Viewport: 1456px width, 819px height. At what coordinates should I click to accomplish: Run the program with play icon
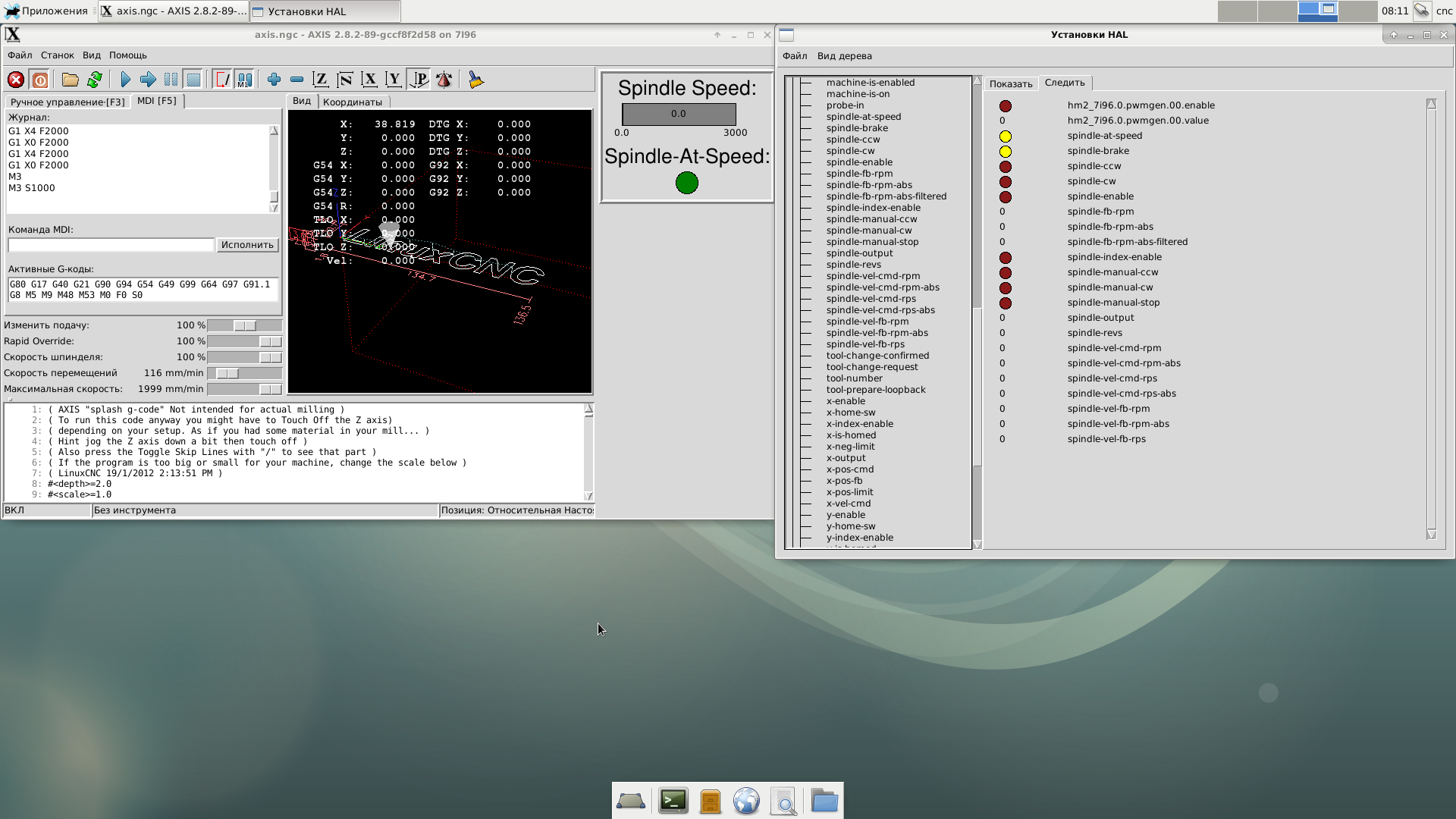click(125, 80)
